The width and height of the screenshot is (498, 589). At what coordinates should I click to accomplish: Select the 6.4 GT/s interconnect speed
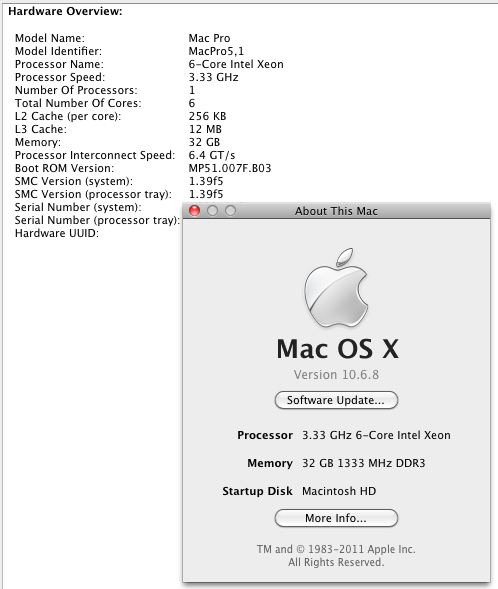[212, 155]
